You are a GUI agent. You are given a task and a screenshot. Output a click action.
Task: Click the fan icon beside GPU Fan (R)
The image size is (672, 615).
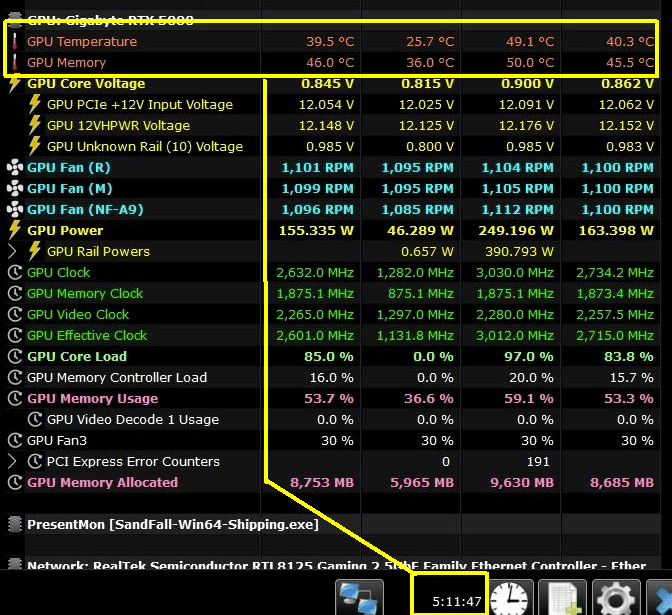(15, 168)
